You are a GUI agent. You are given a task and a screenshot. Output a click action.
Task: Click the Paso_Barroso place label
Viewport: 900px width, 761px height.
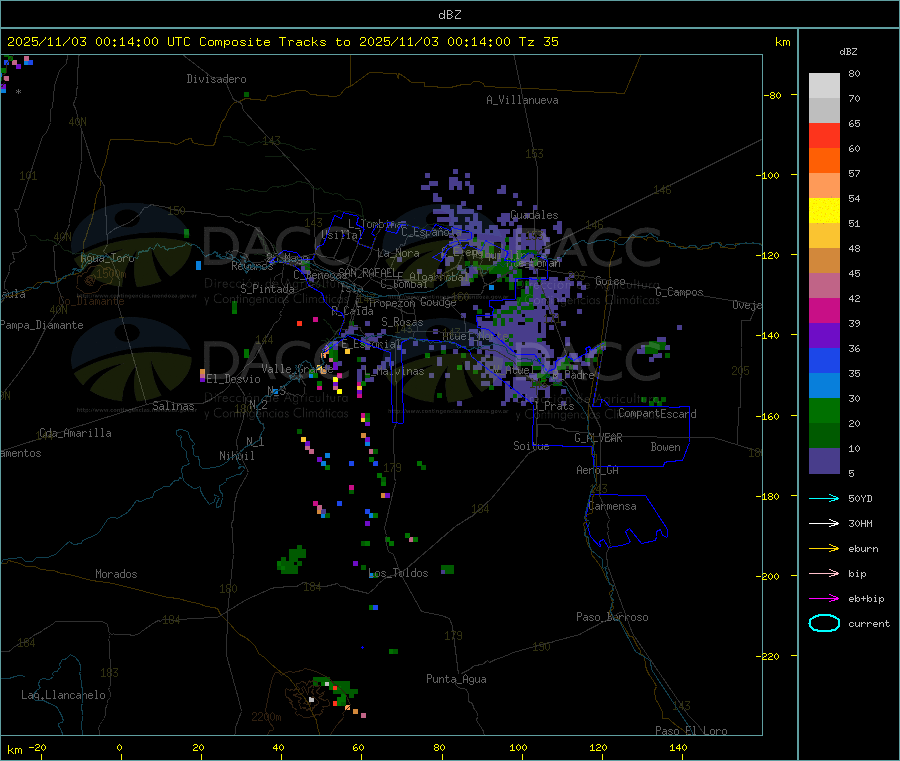pyautogui.click(x=612, y=617)
